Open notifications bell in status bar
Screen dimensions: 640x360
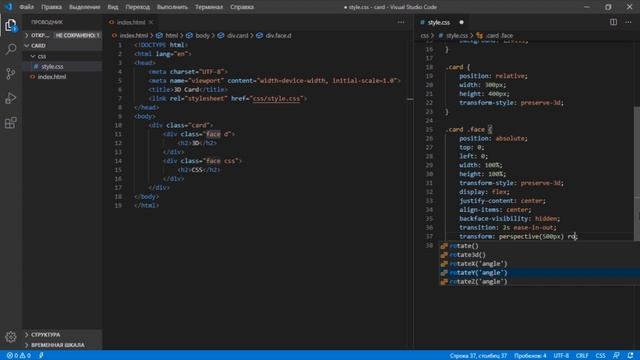(631, 356)
